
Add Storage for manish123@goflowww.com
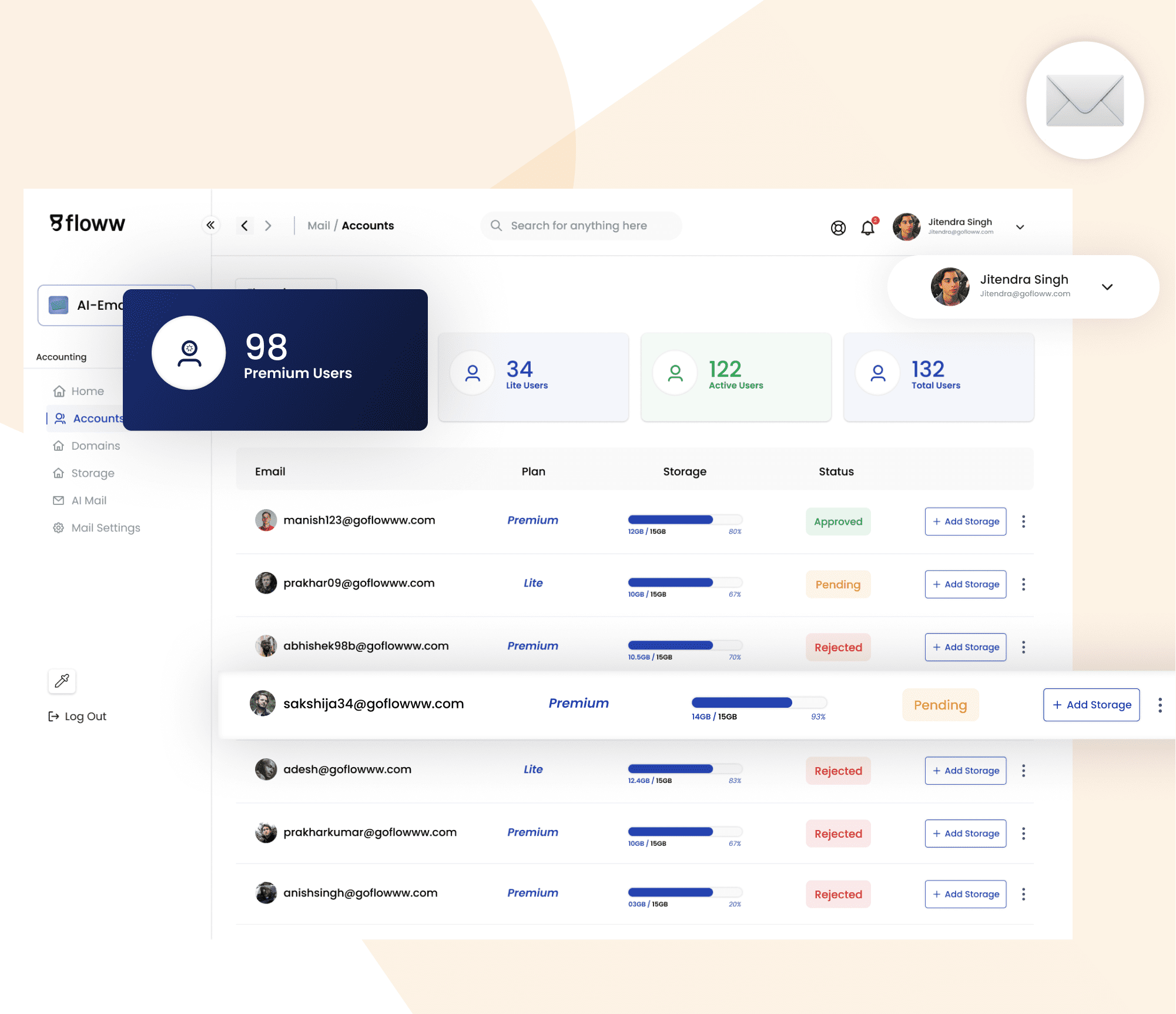(965, 521)
